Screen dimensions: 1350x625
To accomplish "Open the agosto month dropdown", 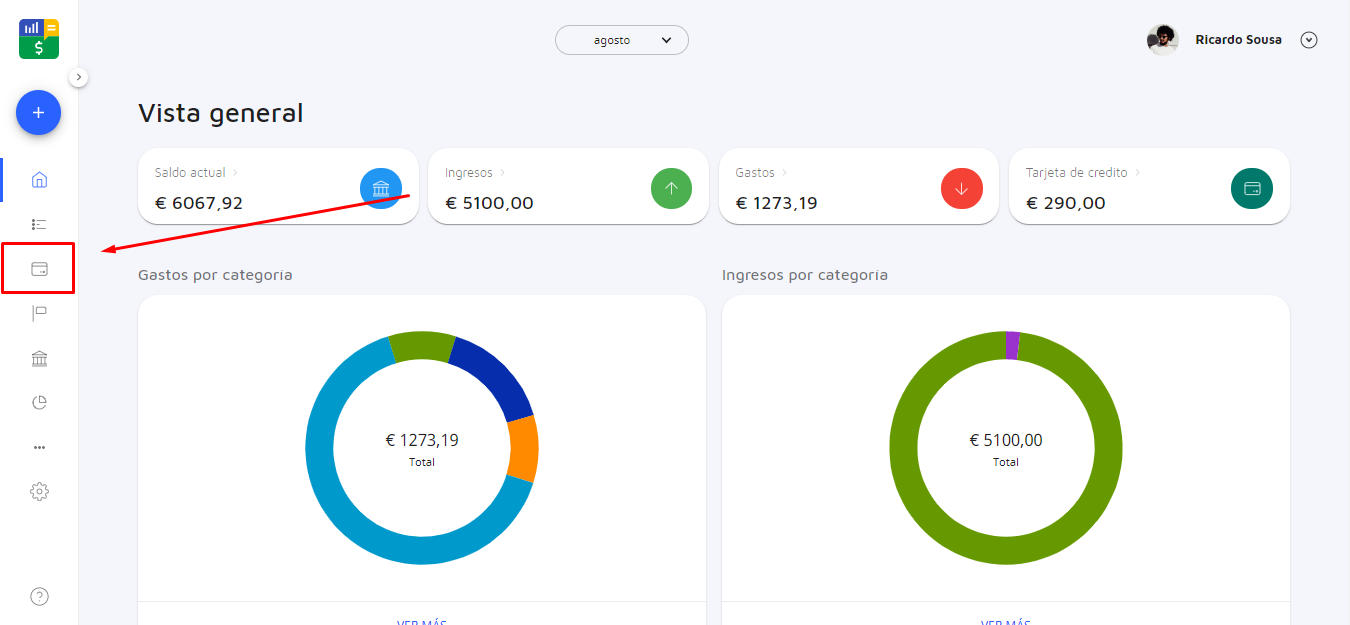I will click(x=622, y=40).
